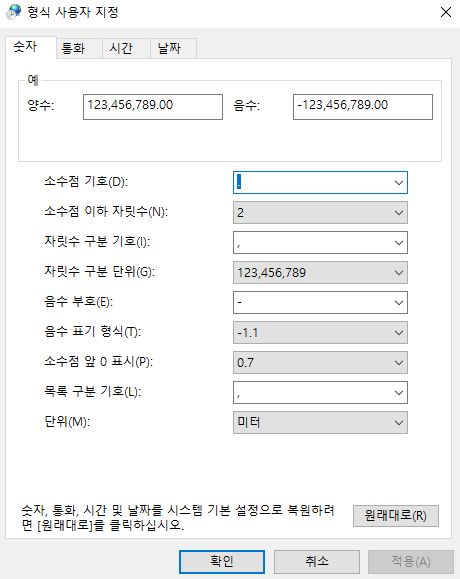Go to the 날짜 tab
Screen dimensions: 460x579
pos(174,48)
